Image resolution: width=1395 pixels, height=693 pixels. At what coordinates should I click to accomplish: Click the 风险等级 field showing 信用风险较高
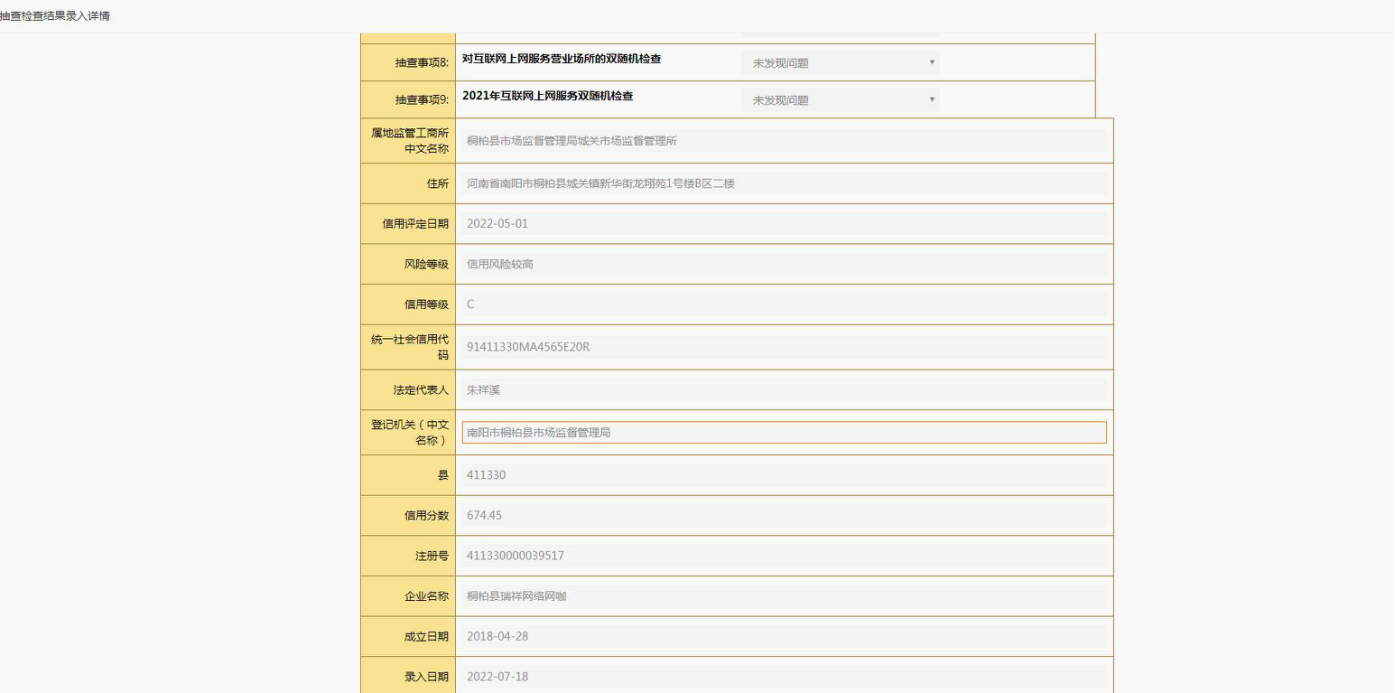pyautogui.click(x=784, y=264)
